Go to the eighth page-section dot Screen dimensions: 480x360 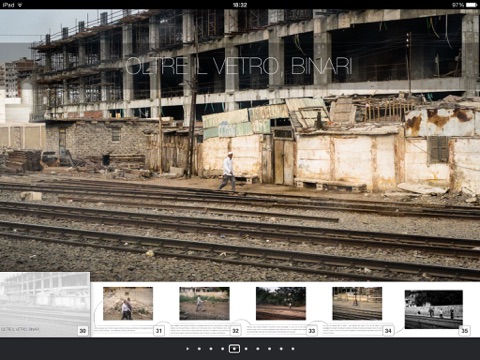269,349
